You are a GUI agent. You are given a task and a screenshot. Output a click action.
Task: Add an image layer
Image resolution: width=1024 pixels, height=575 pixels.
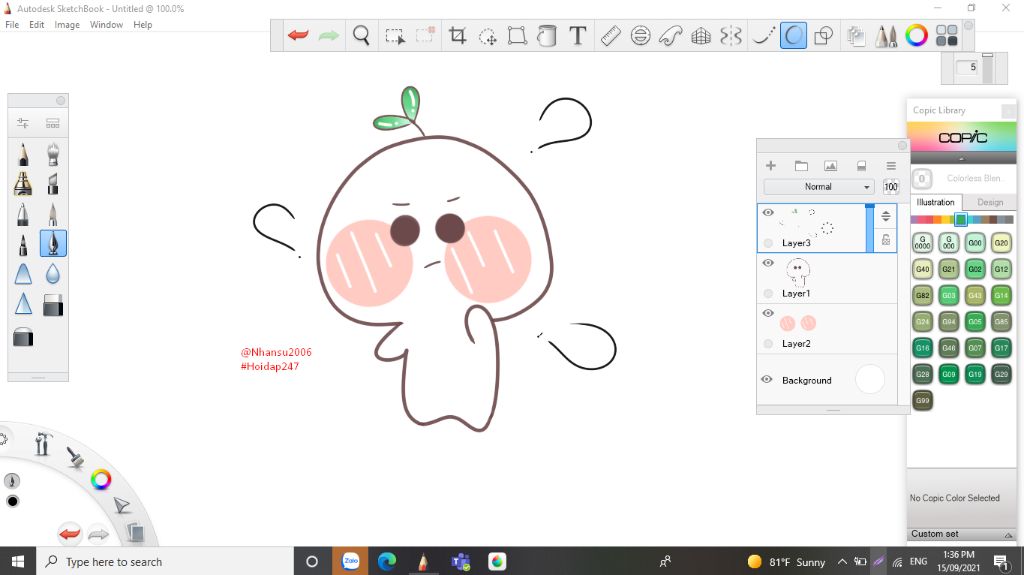(831, 166)
